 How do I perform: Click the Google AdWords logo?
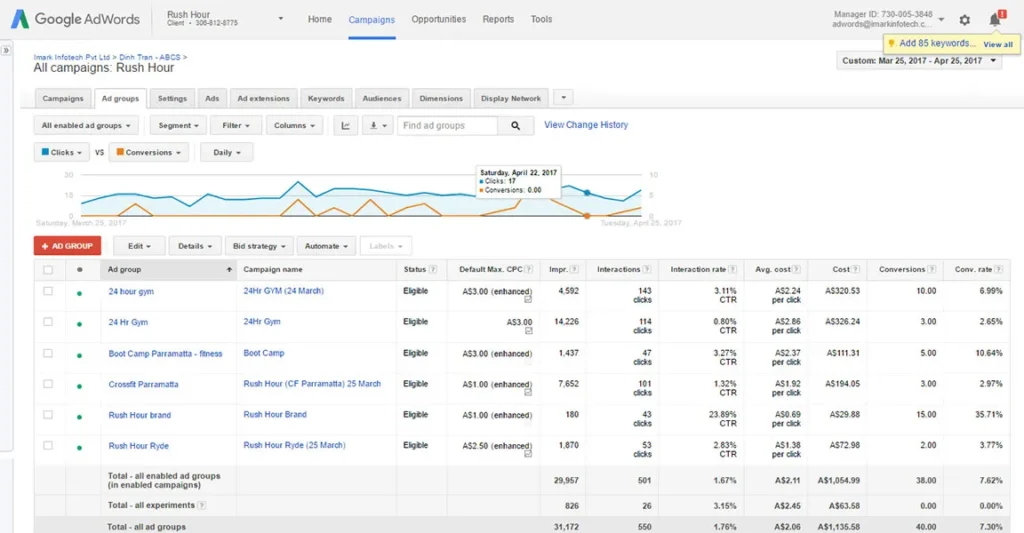[75, 19]
